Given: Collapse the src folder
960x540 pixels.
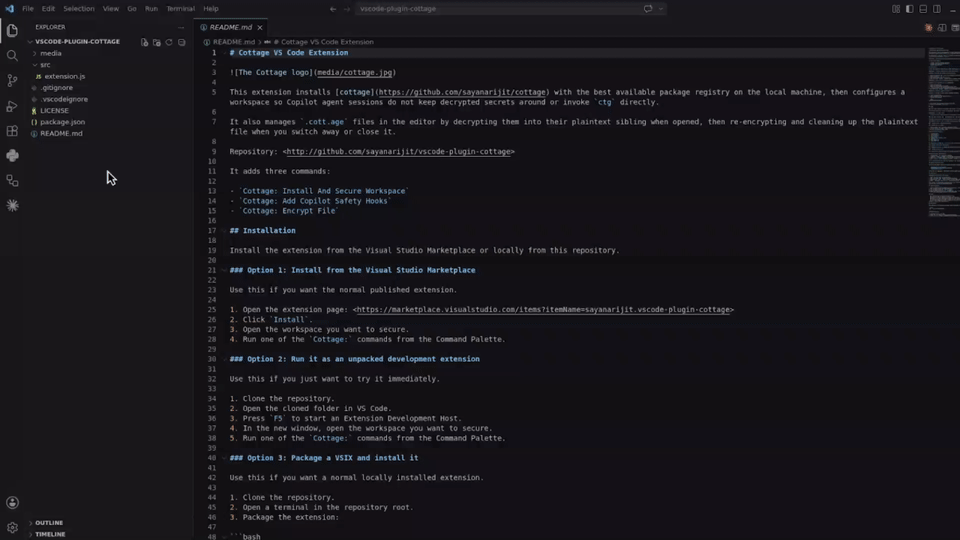Looking at the screenshot, I should coord(35,65).
